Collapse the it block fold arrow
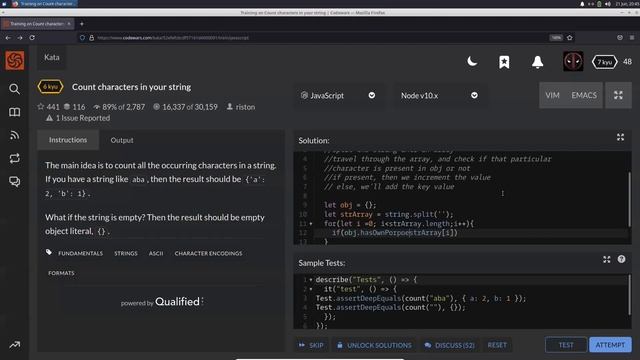 coord(311,289)
